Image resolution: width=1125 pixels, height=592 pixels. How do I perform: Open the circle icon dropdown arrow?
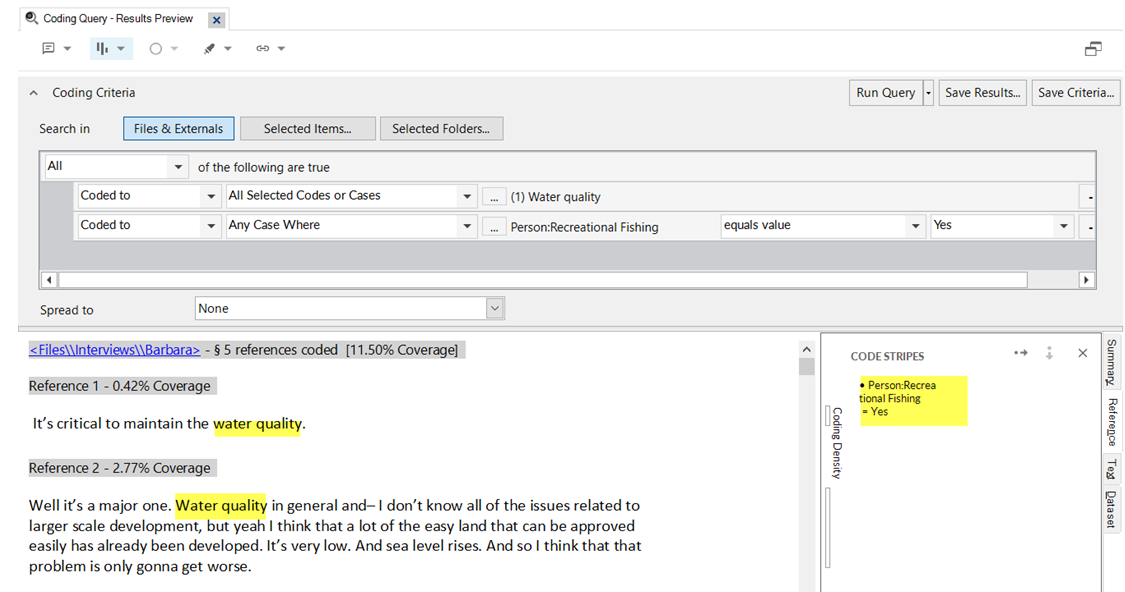pyautogui.click(x=174, y=49)
